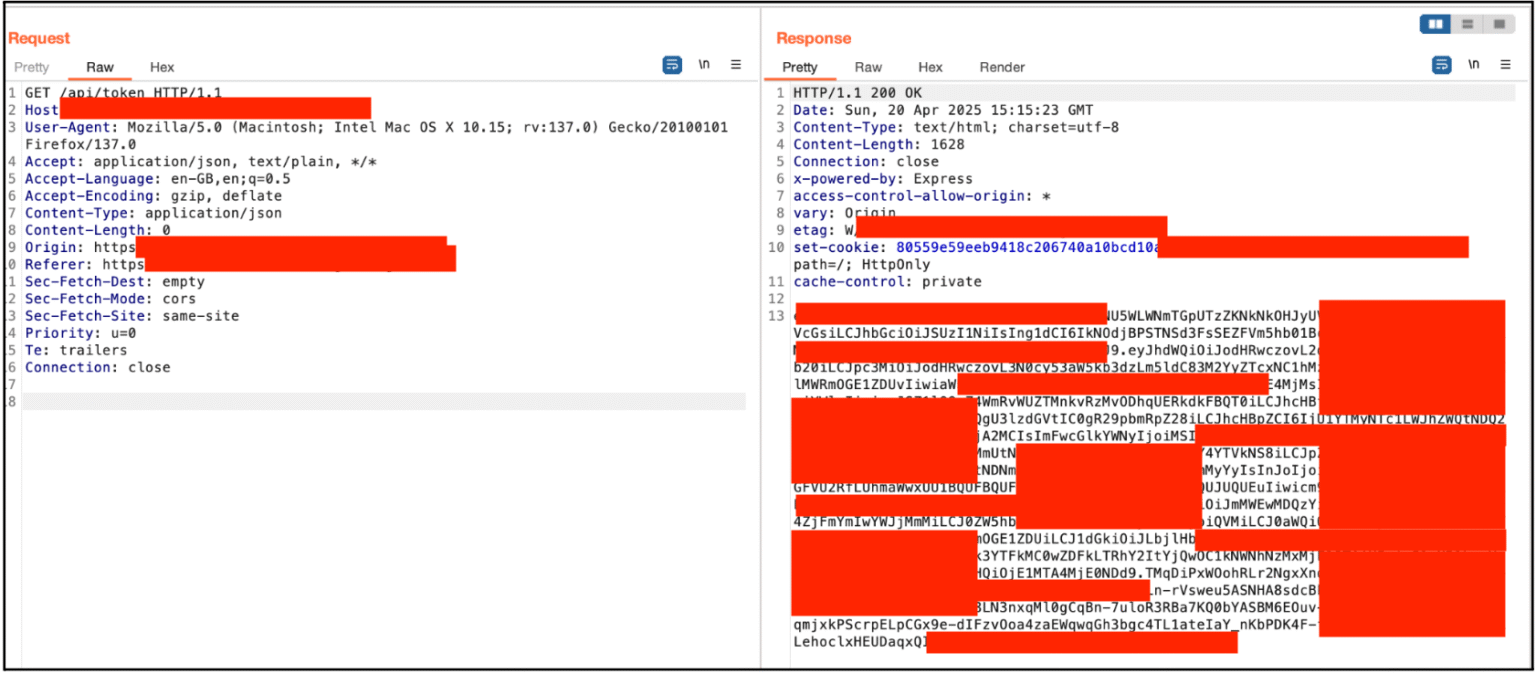The height and width of the screenshot is (674, 1536).
Task: Toggle show non-printable \n in Response panel
Action: click(1473, 65)
